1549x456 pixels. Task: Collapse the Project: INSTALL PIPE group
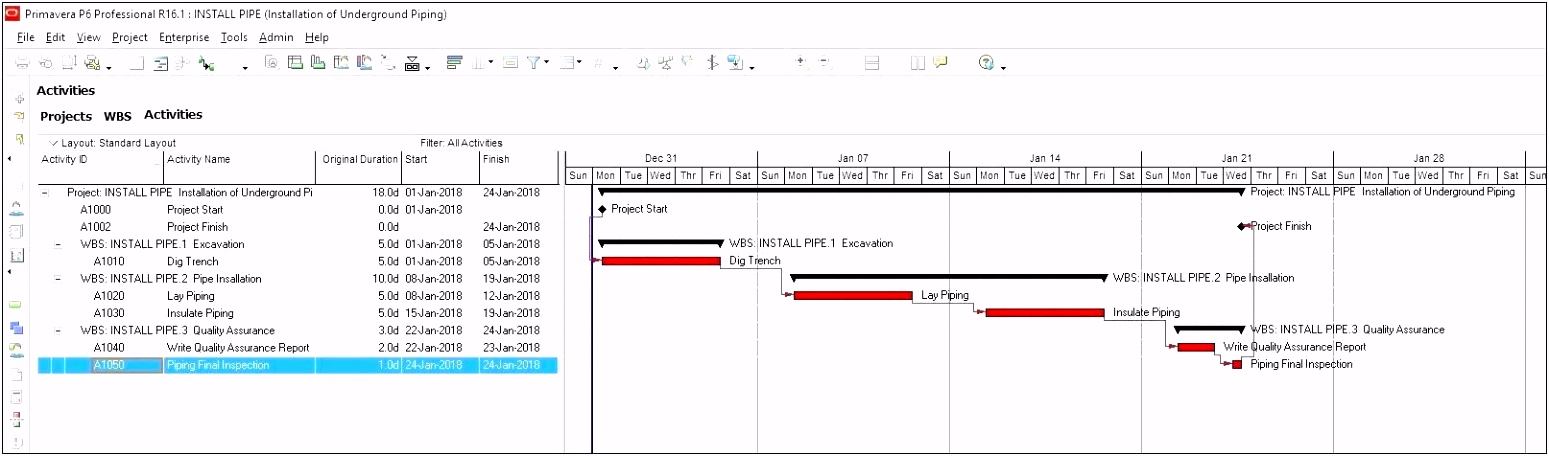click(x=46, y=192)
